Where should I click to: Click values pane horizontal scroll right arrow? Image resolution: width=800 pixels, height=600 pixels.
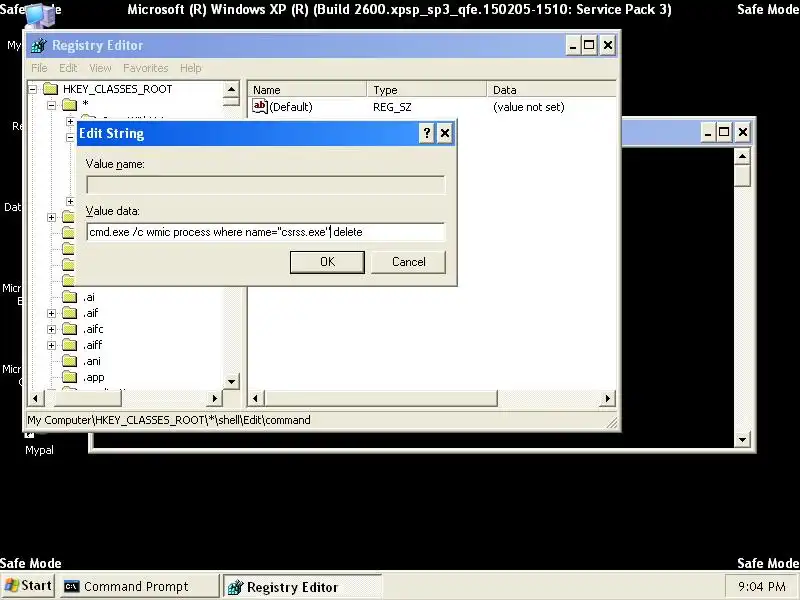click(x=608, y=398)
